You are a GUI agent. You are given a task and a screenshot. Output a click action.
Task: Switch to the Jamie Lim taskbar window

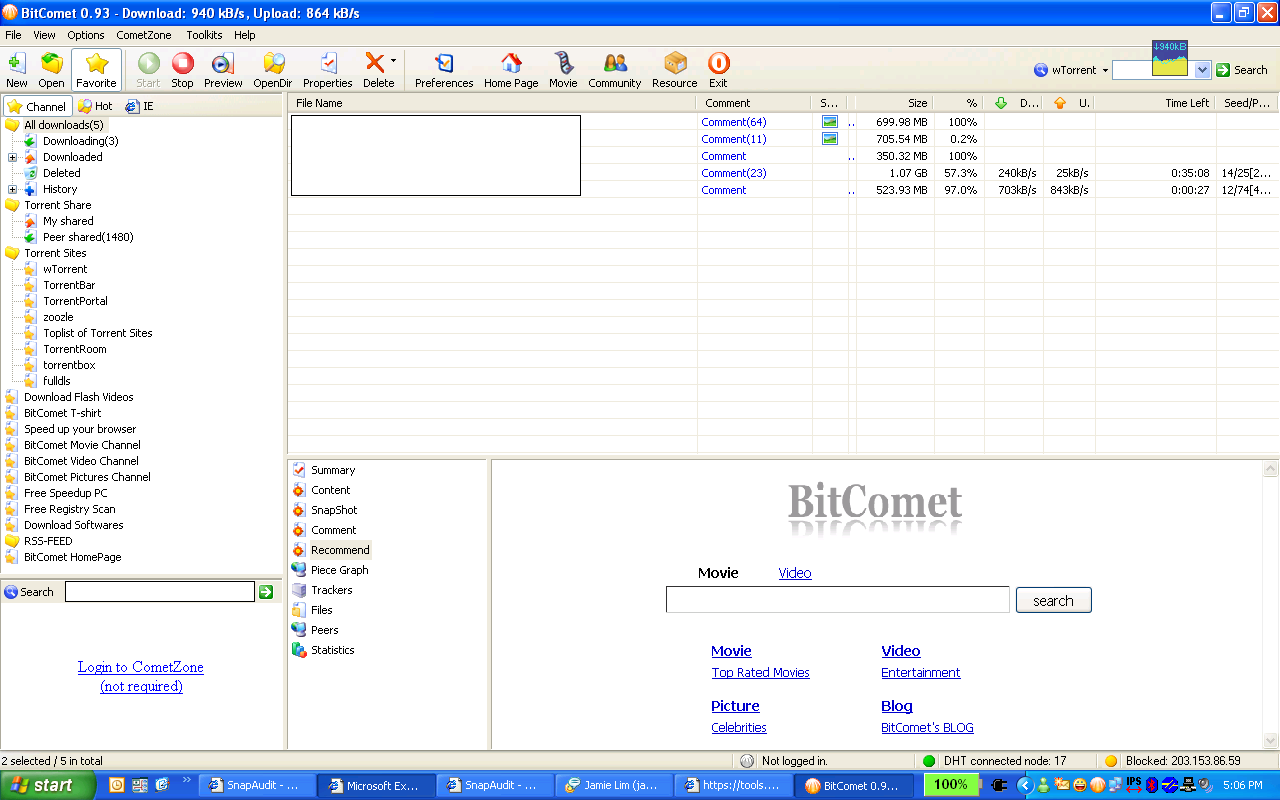click(613, 786)
